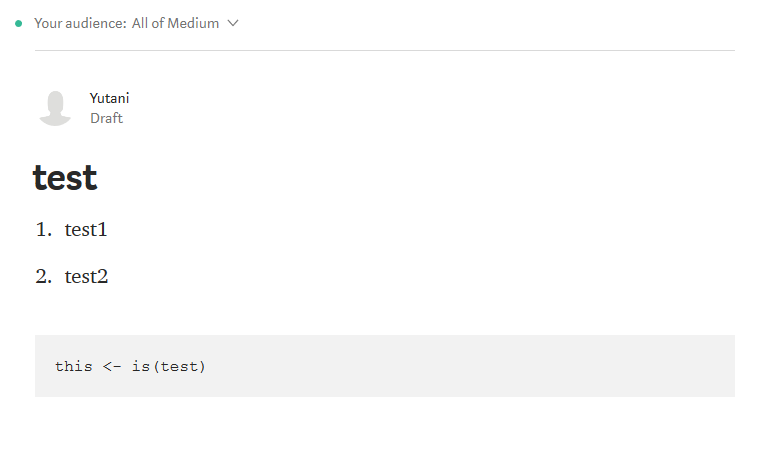Image resolution: width=776 pixels, height=460 pixels.
Task: Expand the audience chevron arrow
Action: (x=233, y=23)
